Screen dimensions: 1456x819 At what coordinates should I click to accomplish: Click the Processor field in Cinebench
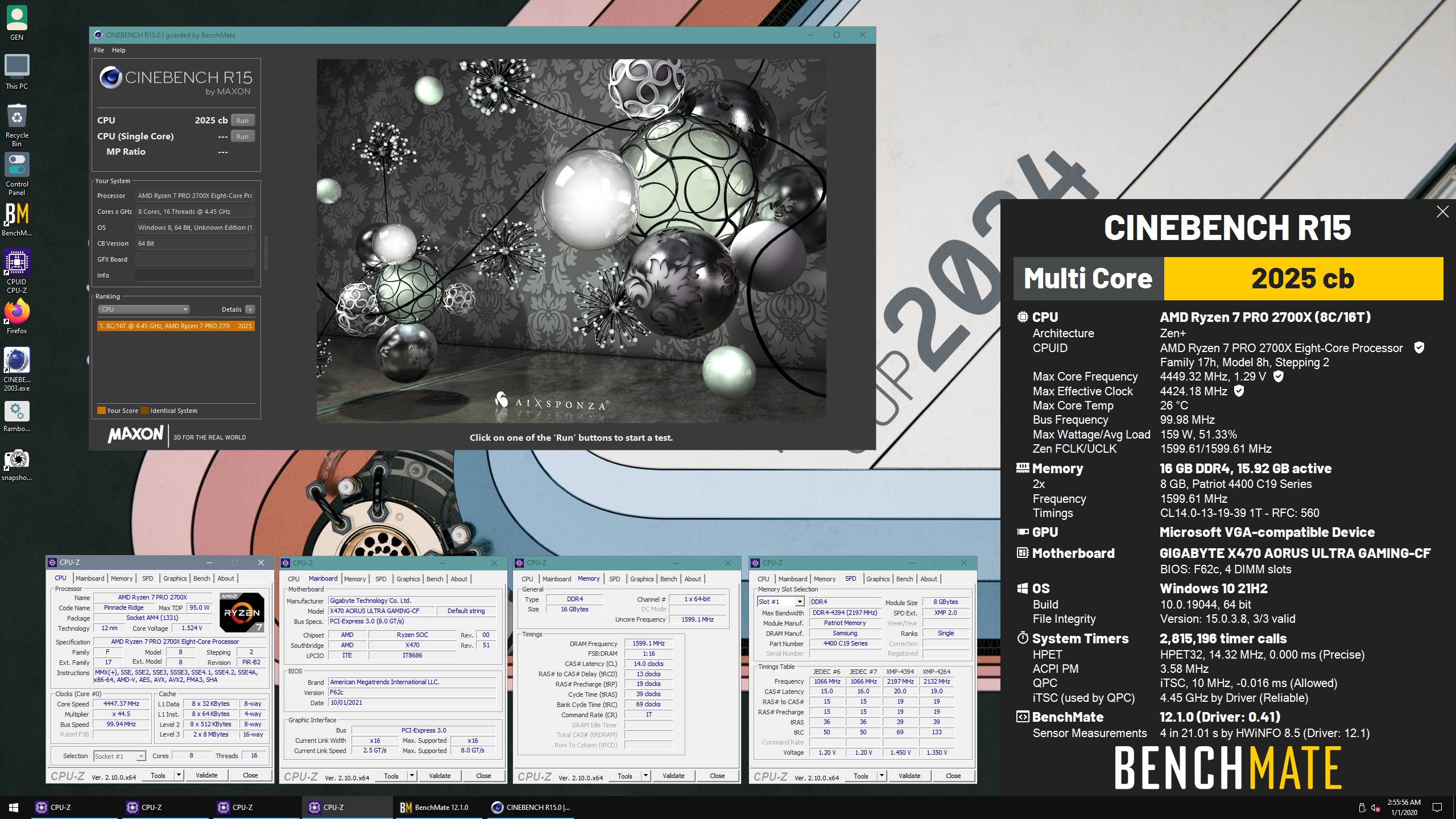coord(195,196)
